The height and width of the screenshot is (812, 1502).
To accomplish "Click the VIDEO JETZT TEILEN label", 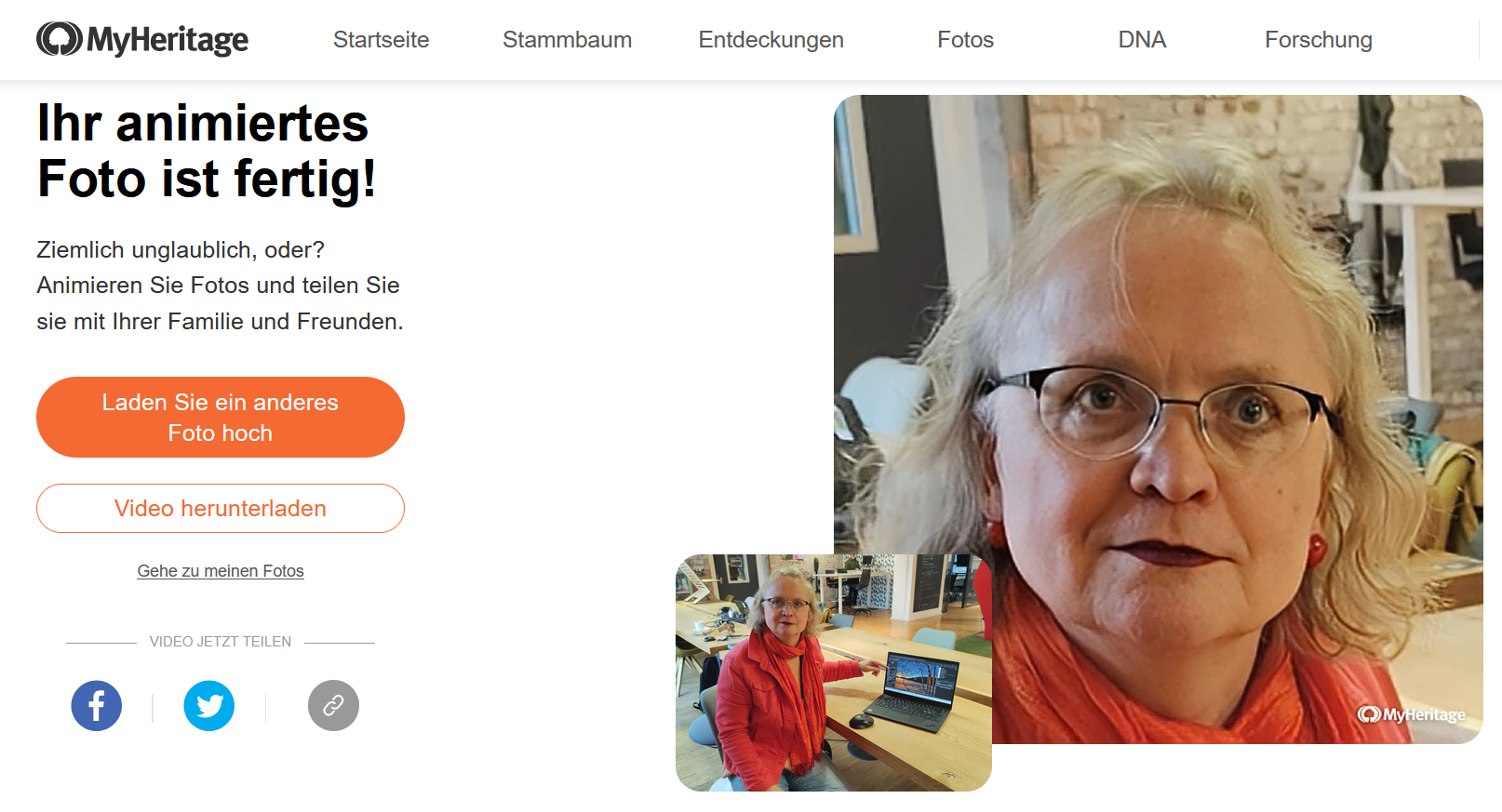I will click(221, 642).
